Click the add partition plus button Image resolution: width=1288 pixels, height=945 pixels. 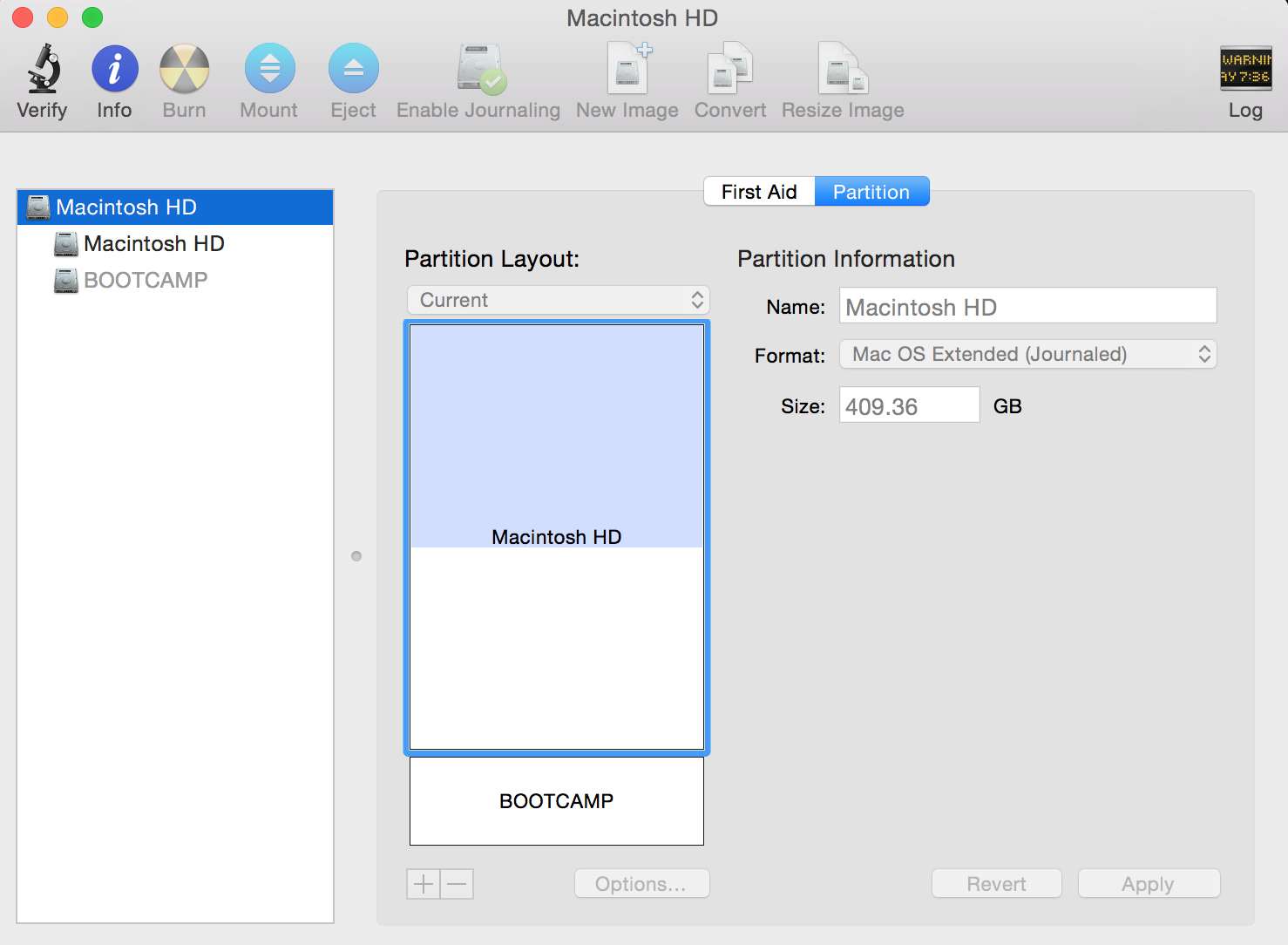pyautogui.click(x=424, y=884)
